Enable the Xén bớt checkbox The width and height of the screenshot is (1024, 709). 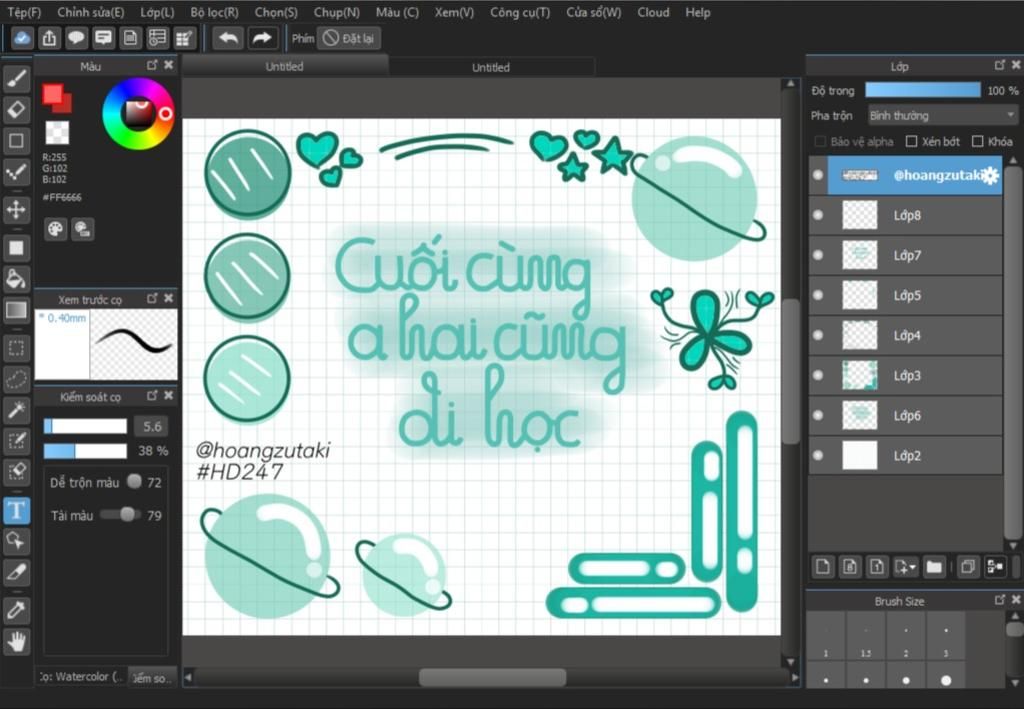[911, 142]
